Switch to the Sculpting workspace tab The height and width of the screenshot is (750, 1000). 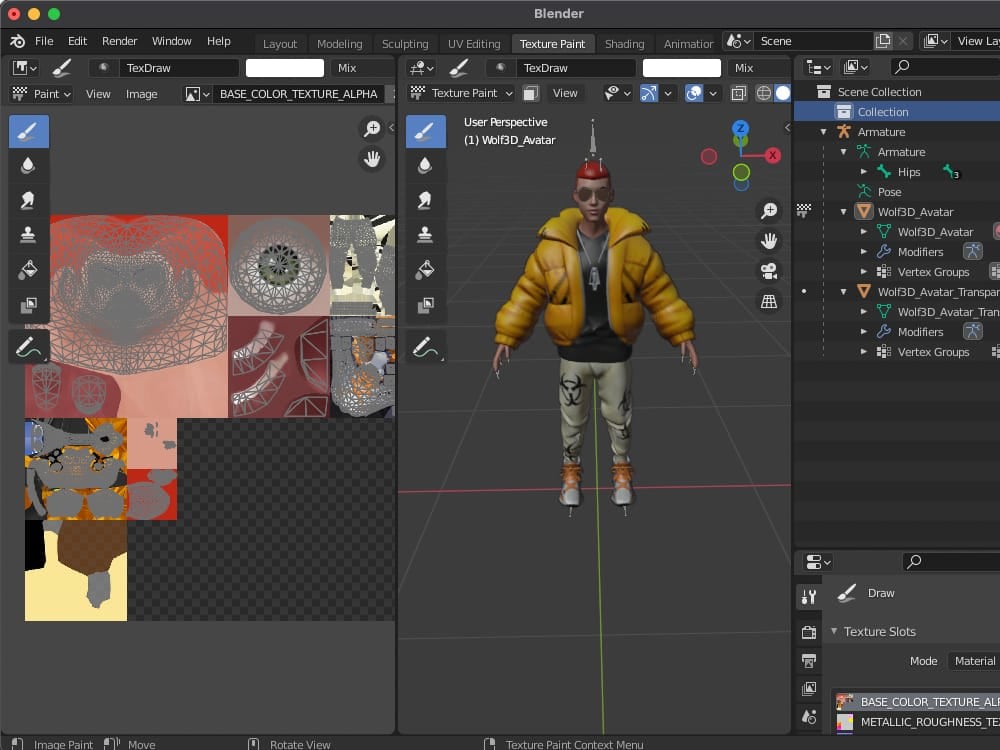(x=405, y=44)
